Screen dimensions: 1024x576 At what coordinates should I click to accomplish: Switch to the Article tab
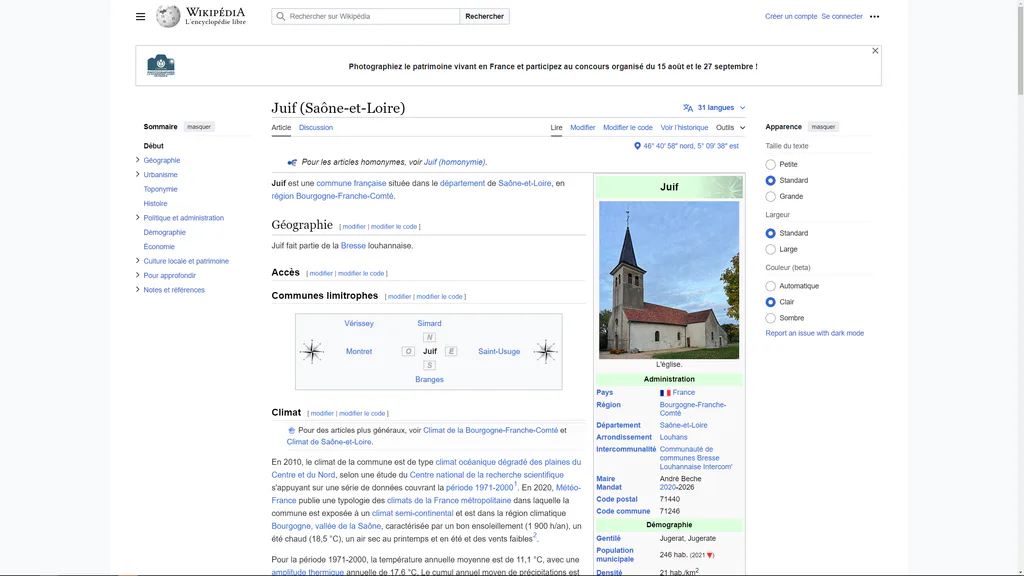click(281, 127)
